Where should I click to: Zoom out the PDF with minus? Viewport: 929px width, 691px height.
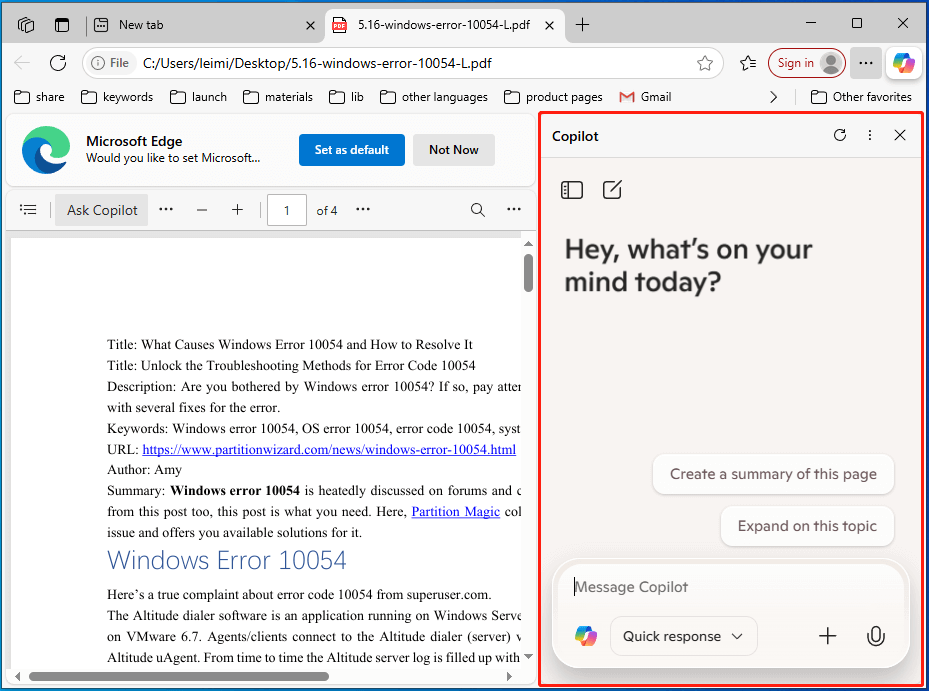click(202, 209)
